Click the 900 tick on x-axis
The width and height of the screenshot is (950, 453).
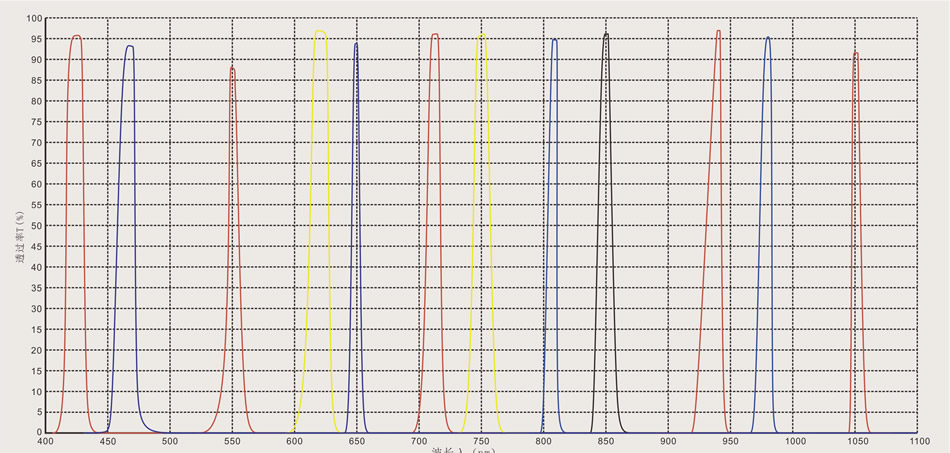669,440
